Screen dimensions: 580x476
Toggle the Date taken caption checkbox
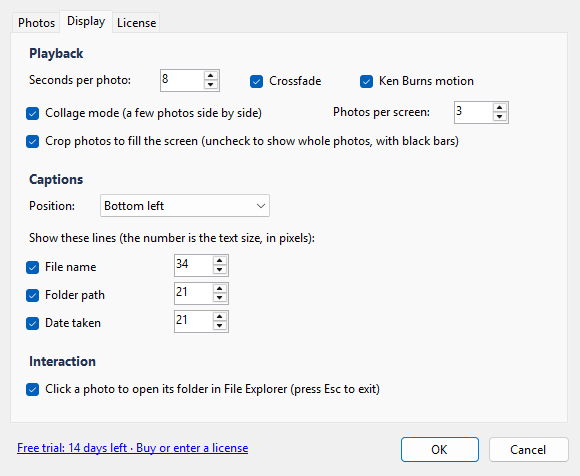click(33, 323)
